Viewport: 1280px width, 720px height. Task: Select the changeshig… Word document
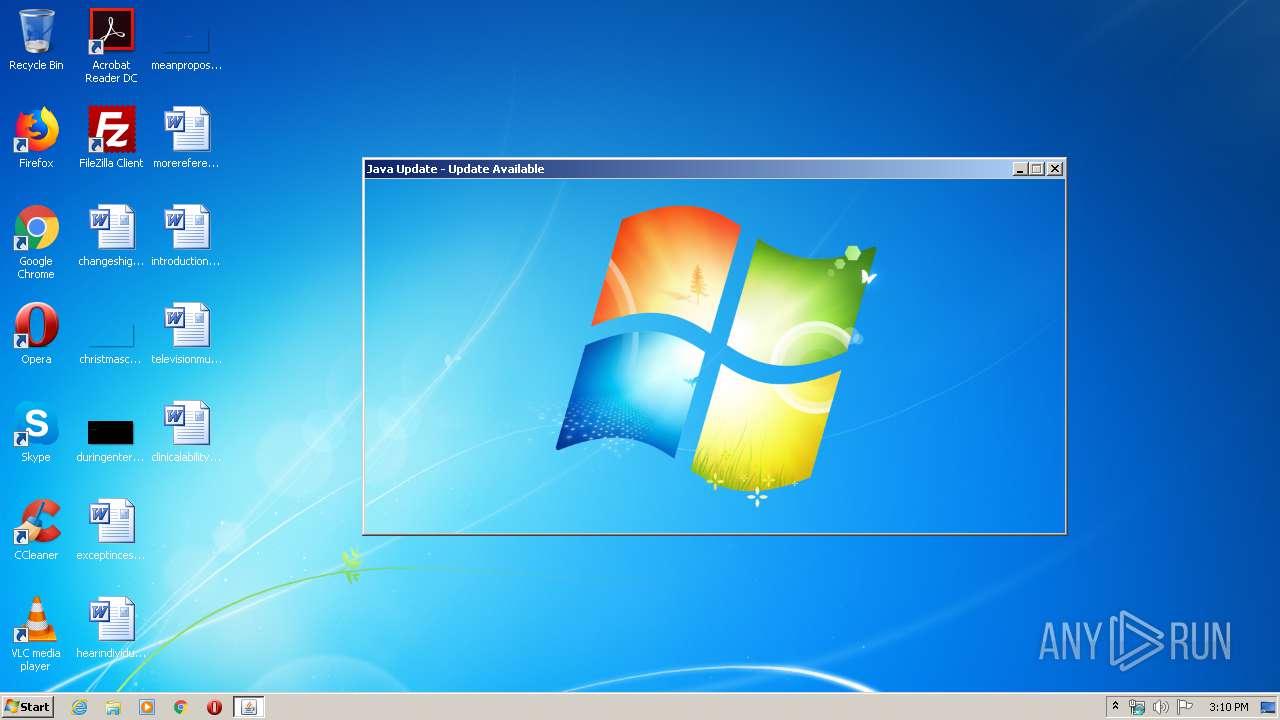pyautogui.click(x=111, y=236)
